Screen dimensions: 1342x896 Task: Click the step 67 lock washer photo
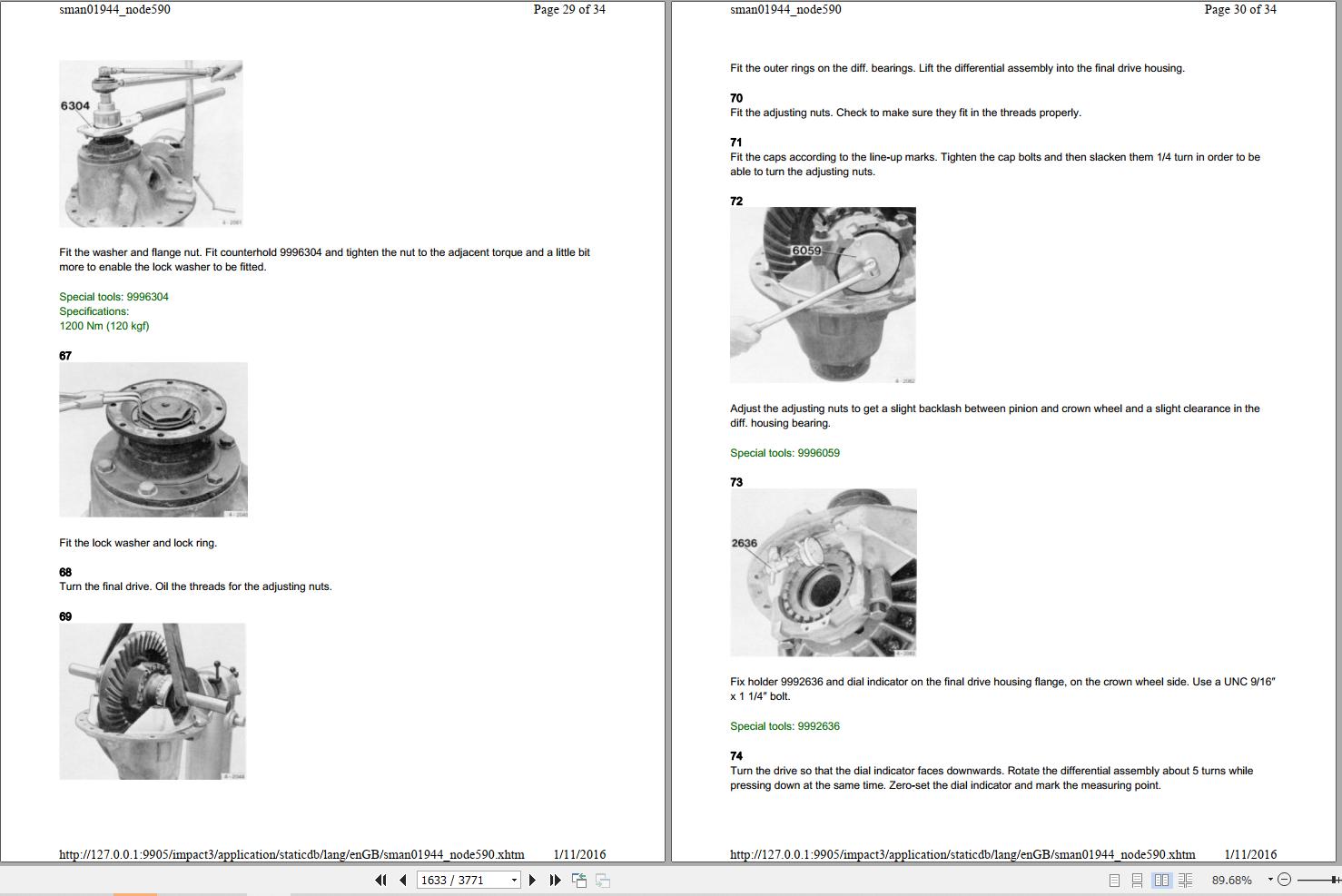point(153,440)
